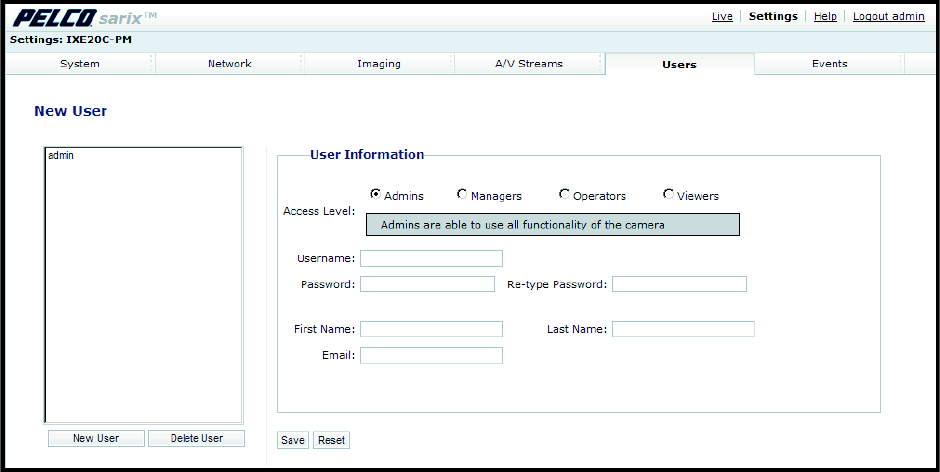
Task: Open the Settings link in the header
Action: 773,17
